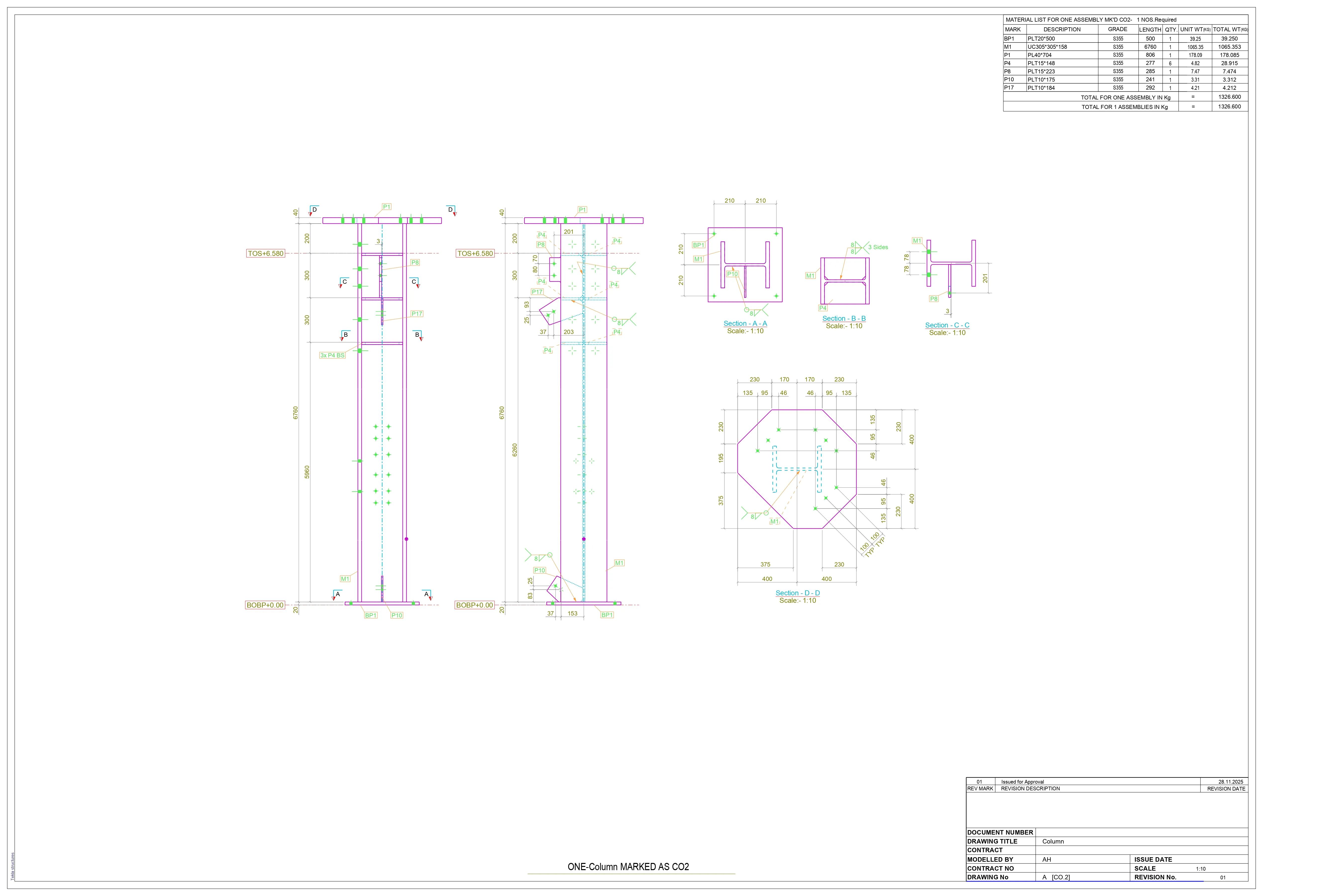Click the "REVISION DATE" label
Viewport: 1343px width, 896px height.
click(x=1226, y=789)
